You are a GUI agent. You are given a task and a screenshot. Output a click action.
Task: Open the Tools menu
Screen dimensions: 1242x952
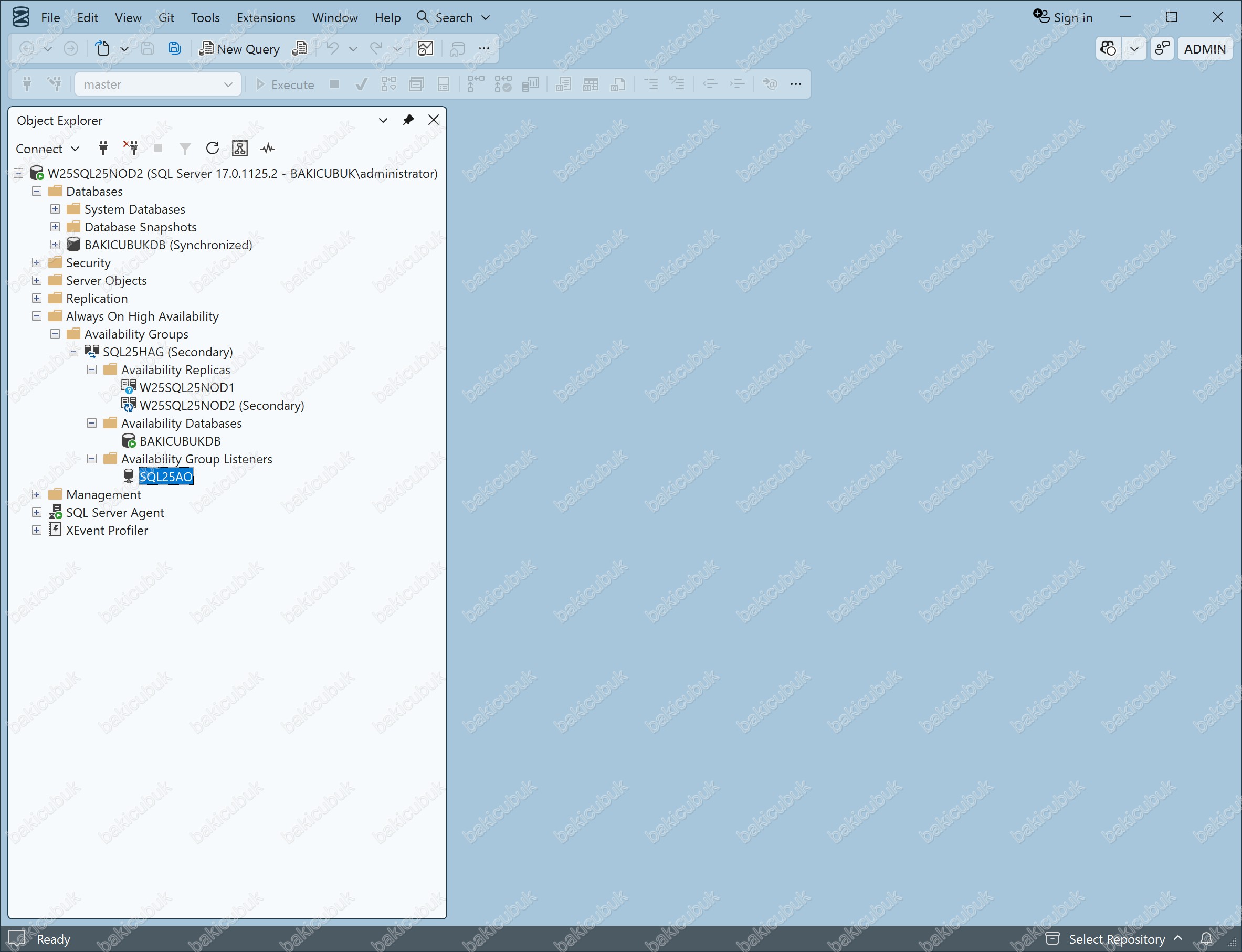205,17
